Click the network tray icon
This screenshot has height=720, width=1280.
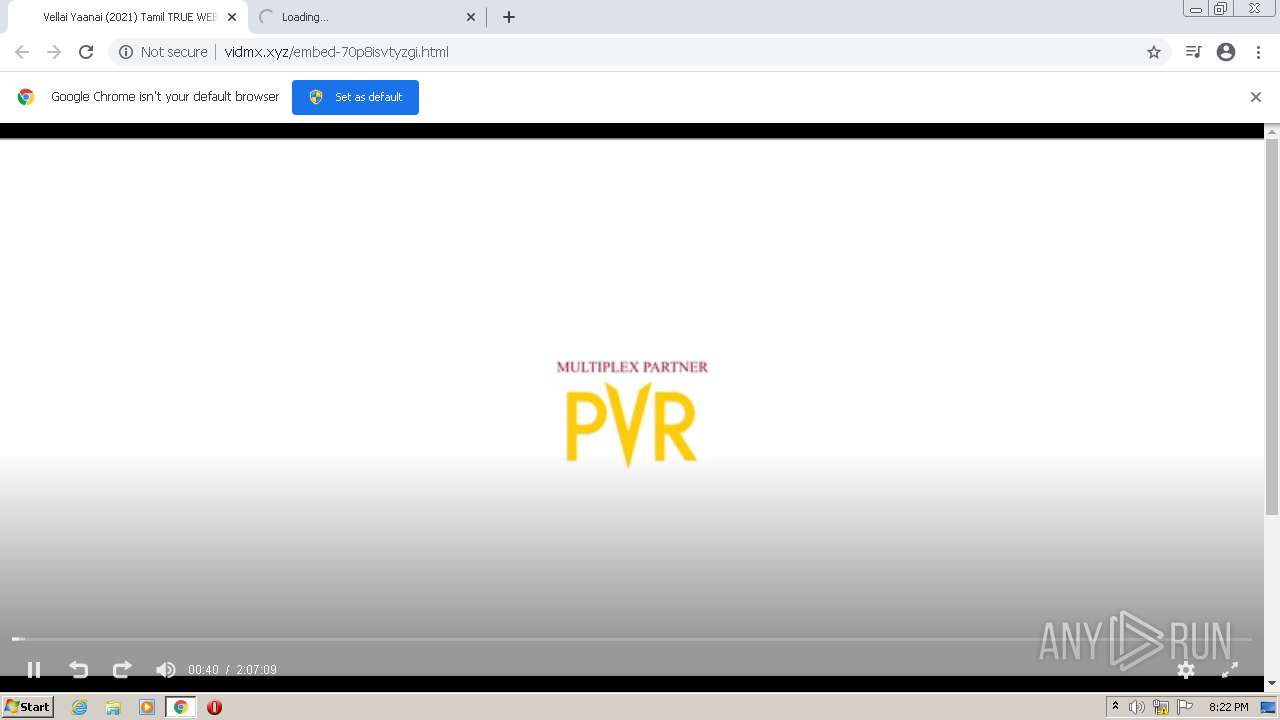(1161, 707)
